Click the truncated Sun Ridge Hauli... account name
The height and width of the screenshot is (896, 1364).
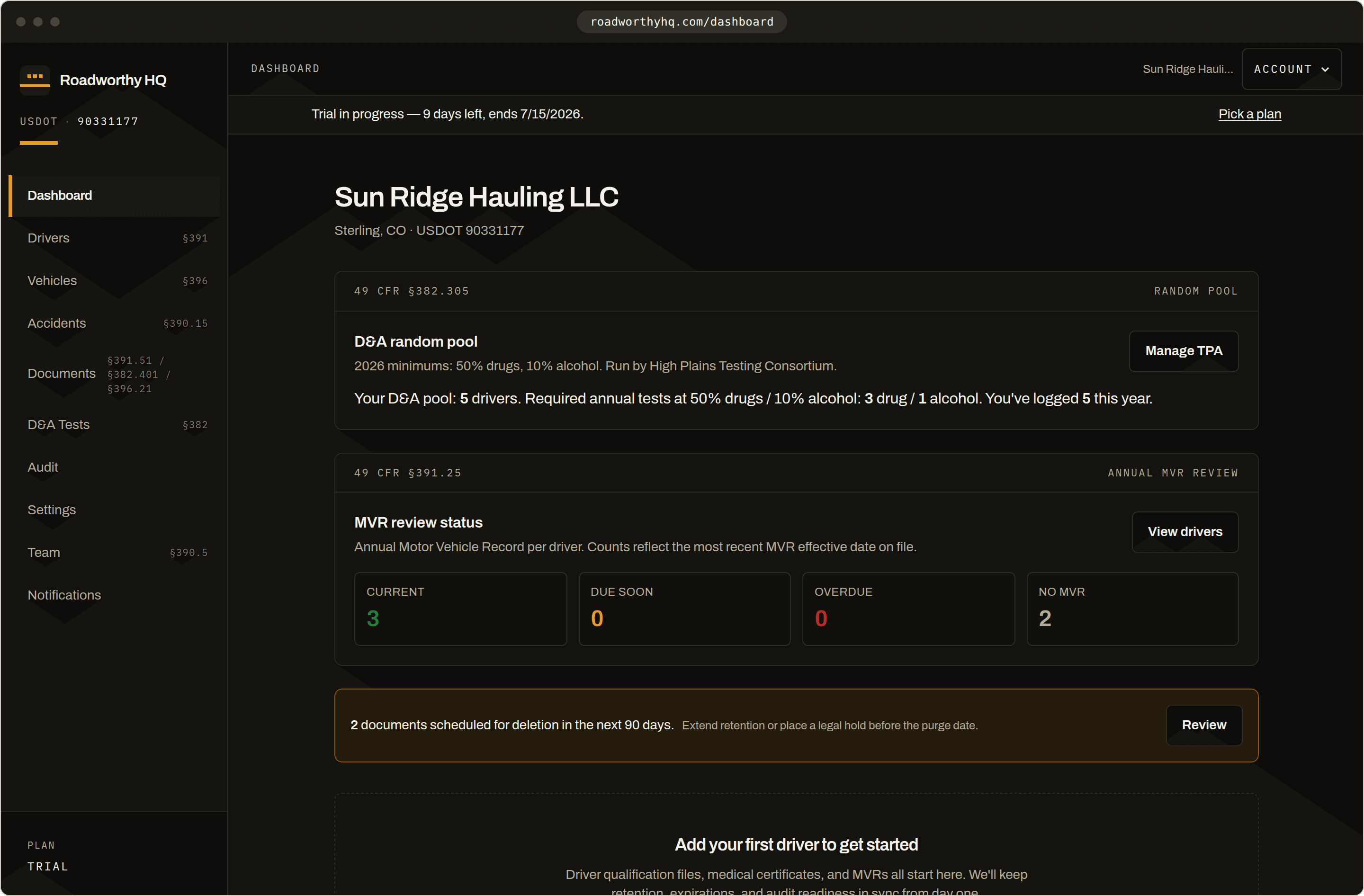tap(1187, 69)
